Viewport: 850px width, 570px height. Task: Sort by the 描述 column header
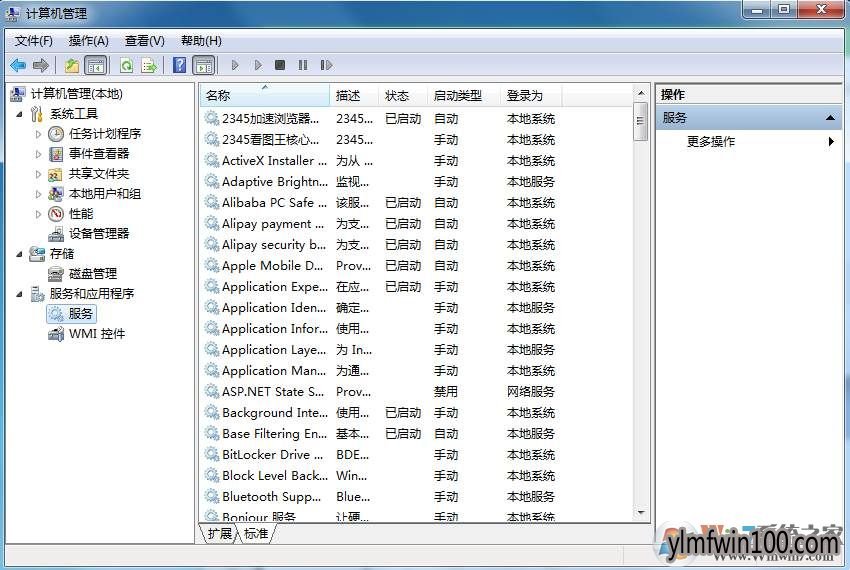353,95
